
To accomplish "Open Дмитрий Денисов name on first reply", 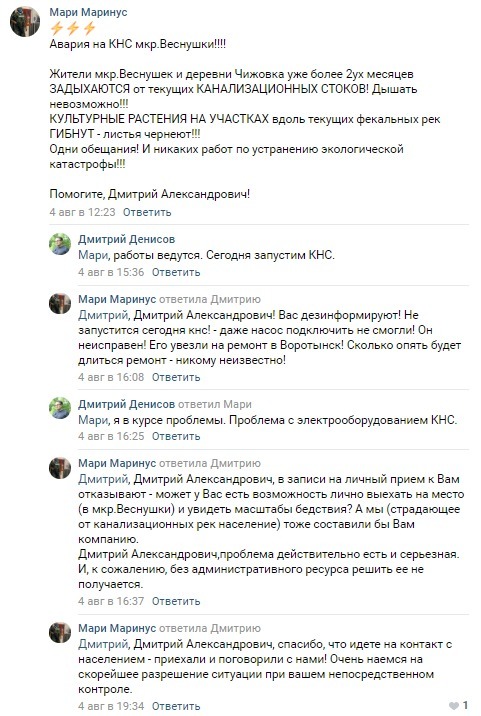I will pos(127,239).
